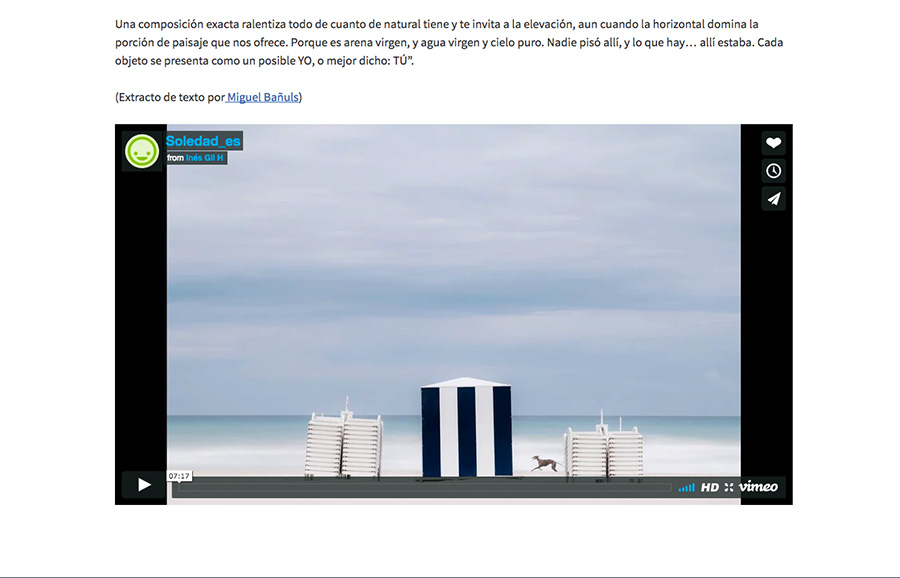Add video to Watch Later with clock icon

(x=773, y=171)
